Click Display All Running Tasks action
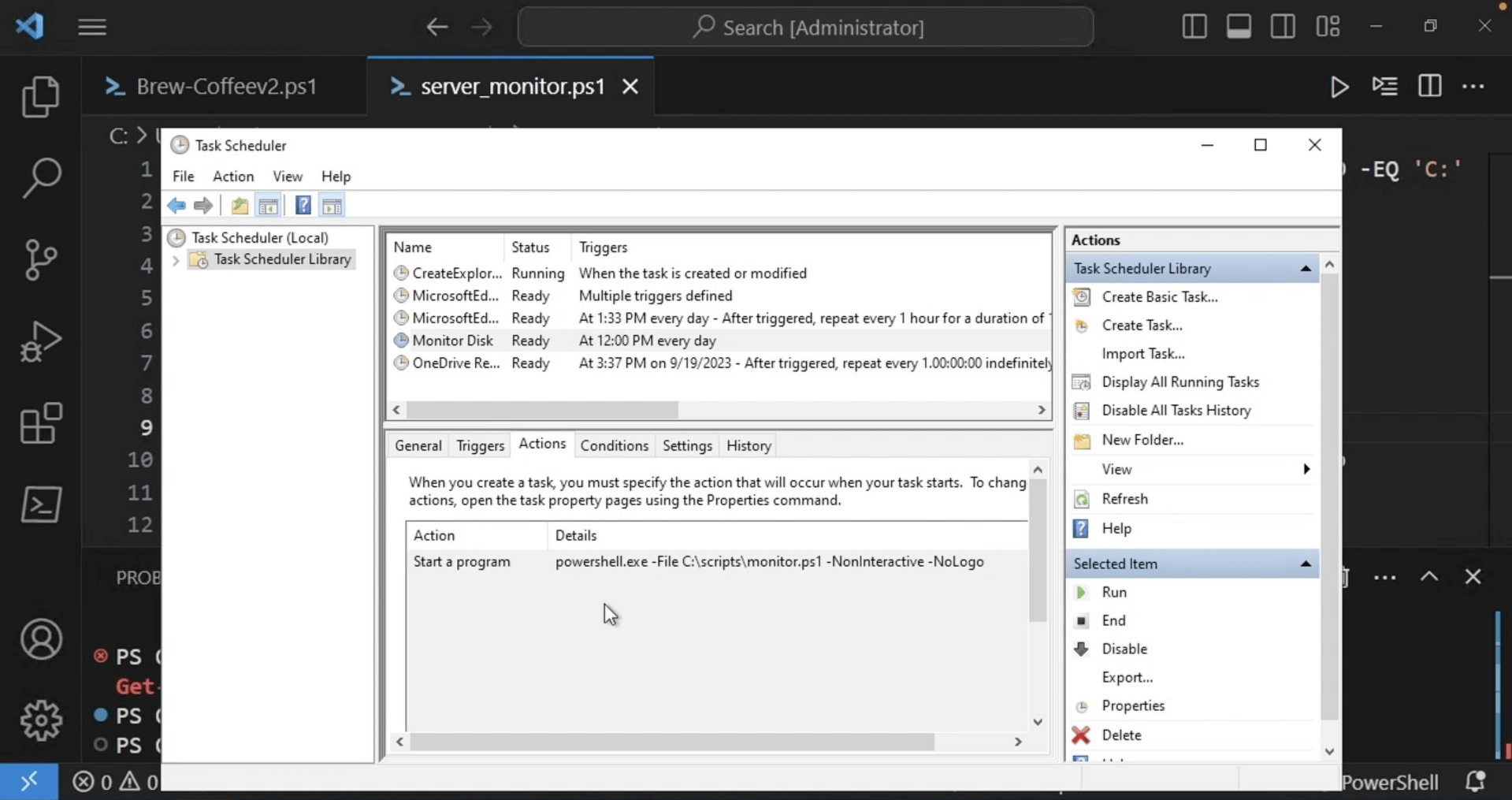 pyautogui.click(x=1180, y=382)
